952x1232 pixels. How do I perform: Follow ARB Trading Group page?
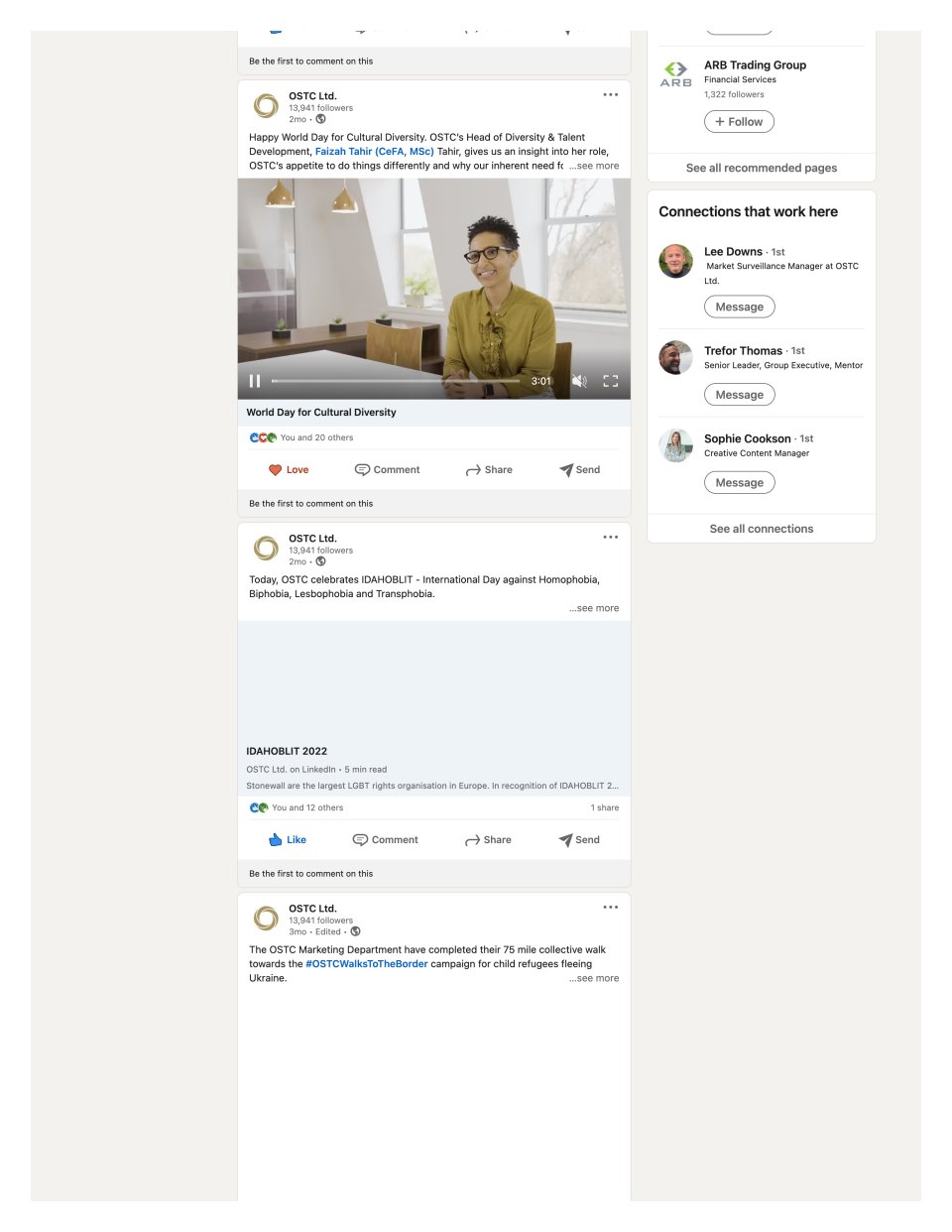[739, 121]
